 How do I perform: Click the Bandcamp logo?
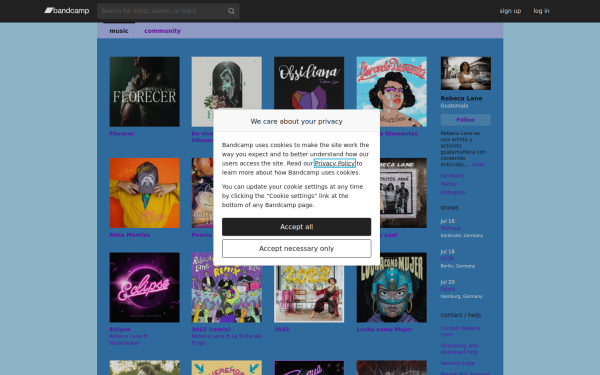point(67,11)
